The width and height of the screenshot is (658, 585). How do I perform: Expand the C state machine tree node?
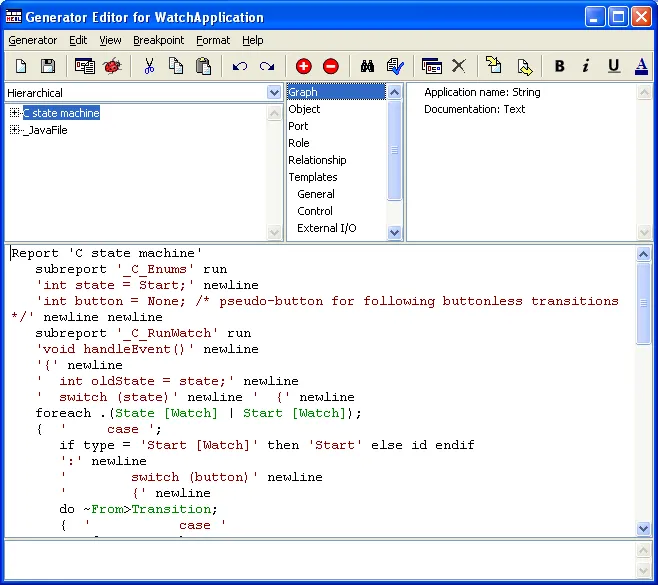14,113
